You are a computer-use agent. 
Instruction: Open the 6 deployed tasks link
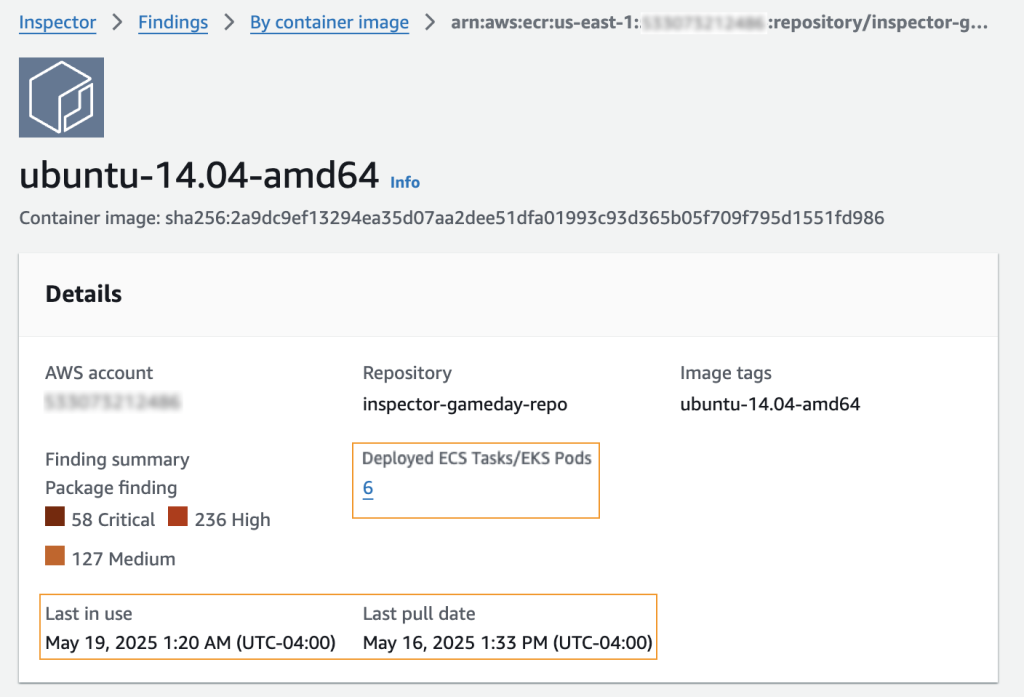[x=368, y=488]
